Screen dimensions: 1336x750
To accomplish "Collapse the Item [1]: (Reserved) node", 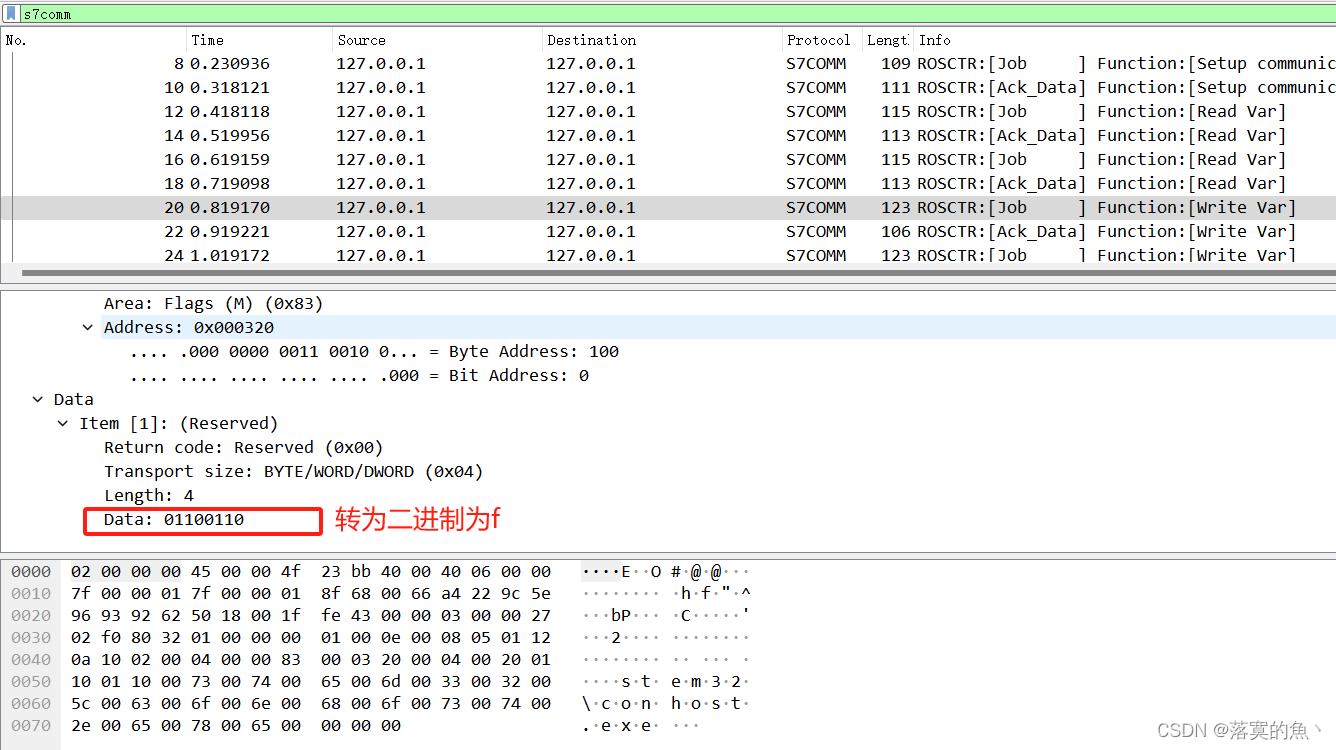I will 63,423.
